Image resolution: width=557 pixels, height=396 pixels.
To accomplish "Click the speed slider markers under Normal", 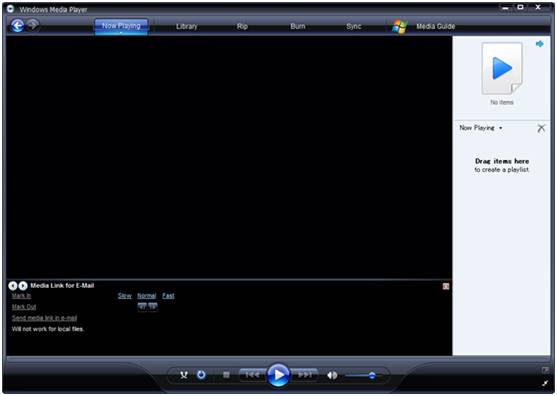I will tap(147, 306).
